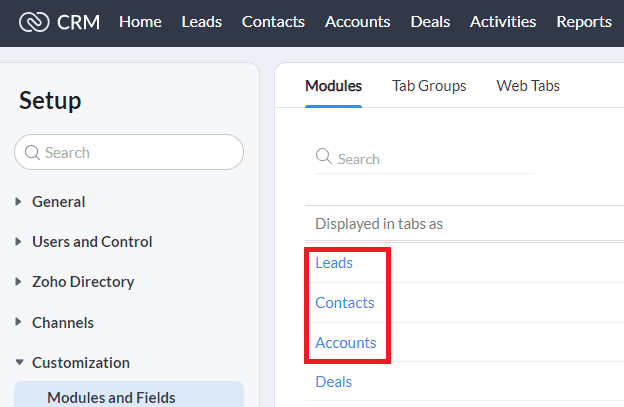Viewport: 624px width, 407px height.
Task: Switch to the Tab Groups tab
Action: coord(429,86)
